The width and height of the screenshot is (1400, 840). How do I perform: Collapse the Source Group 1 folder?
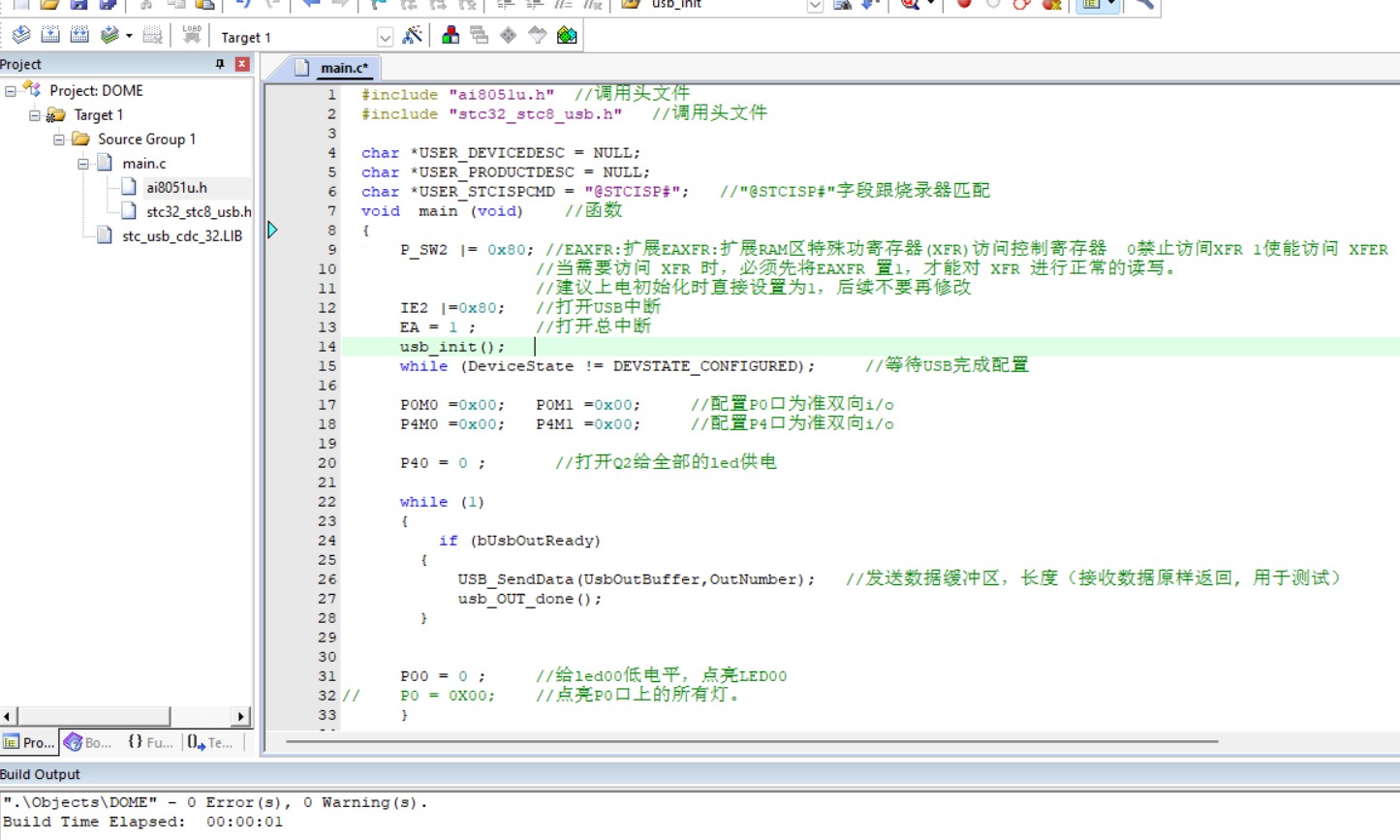pyautogui.click(x=59, y=140)
